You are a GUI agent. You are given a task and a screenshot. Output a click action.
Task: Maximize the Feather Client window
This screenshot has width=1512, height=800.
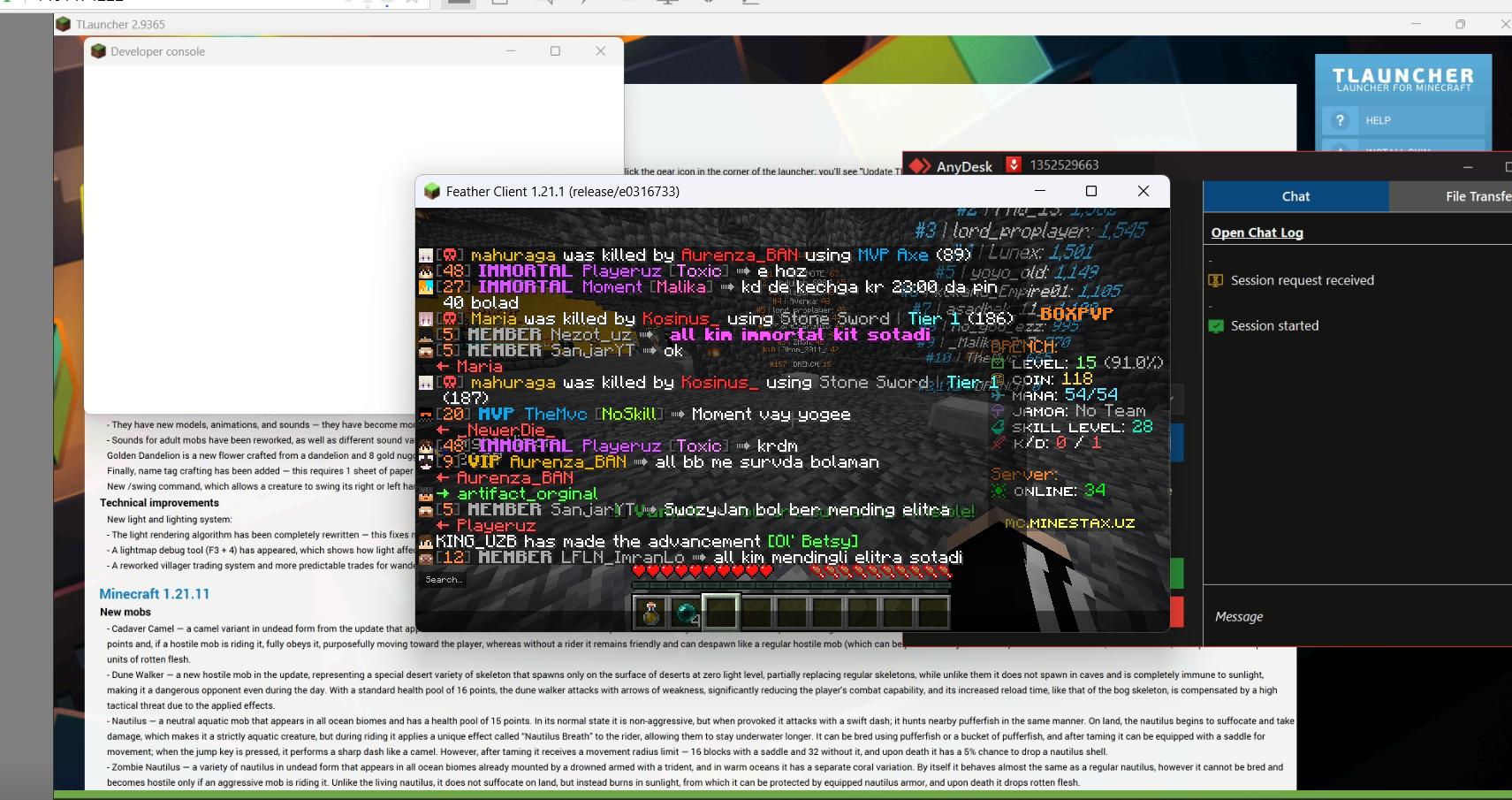[1091, 191]
